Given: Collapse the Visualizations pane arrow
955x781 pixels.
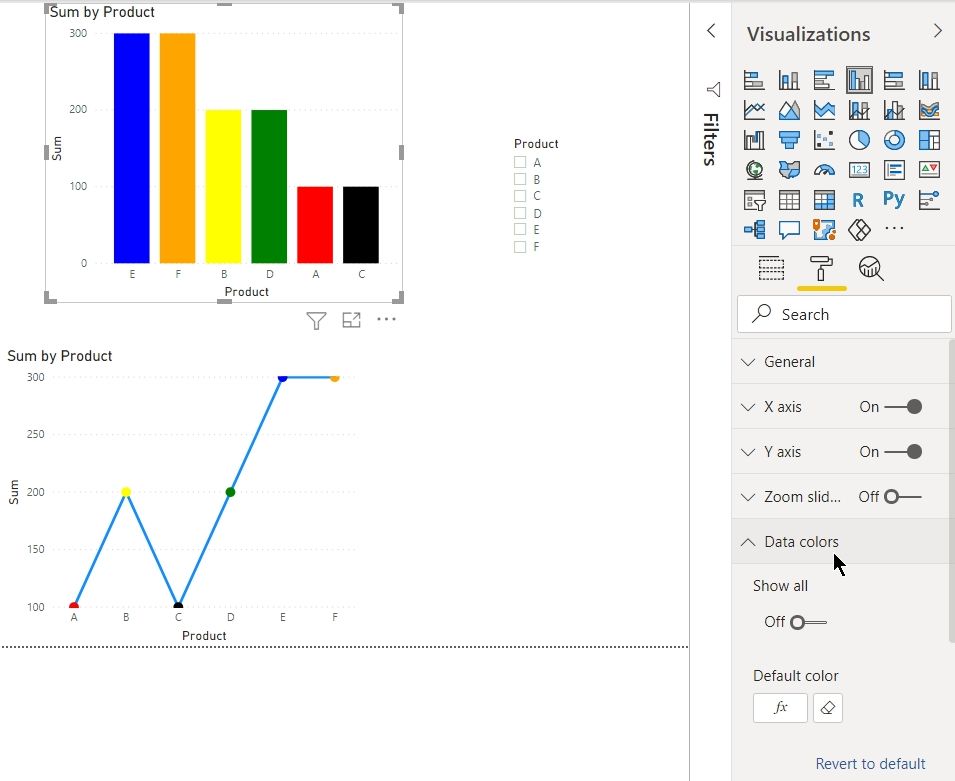Looking at the screenshot, I should pyautogui.click(x=937, y=30).
